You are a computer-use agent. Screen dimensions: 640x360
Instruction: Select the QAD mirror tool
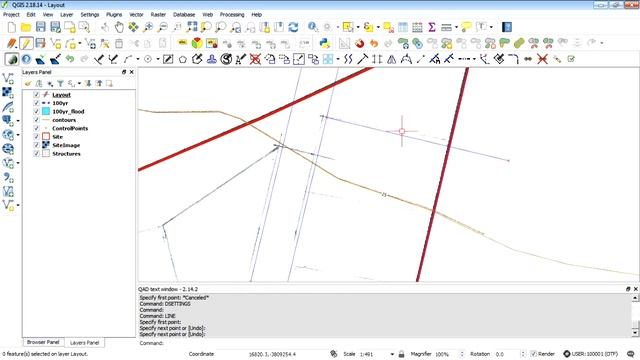pyautogui.click(x=391, y=59)
